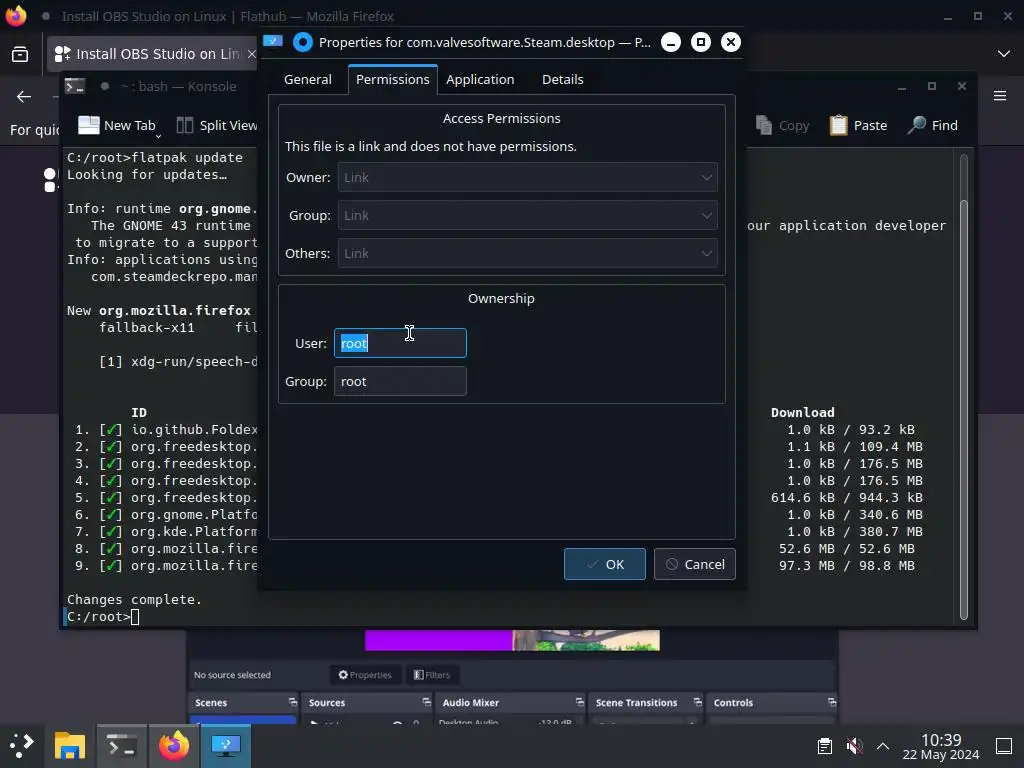Click the muted volume tray icon
This screenshot has width=1024, height=768.
(x=854, y=746)
